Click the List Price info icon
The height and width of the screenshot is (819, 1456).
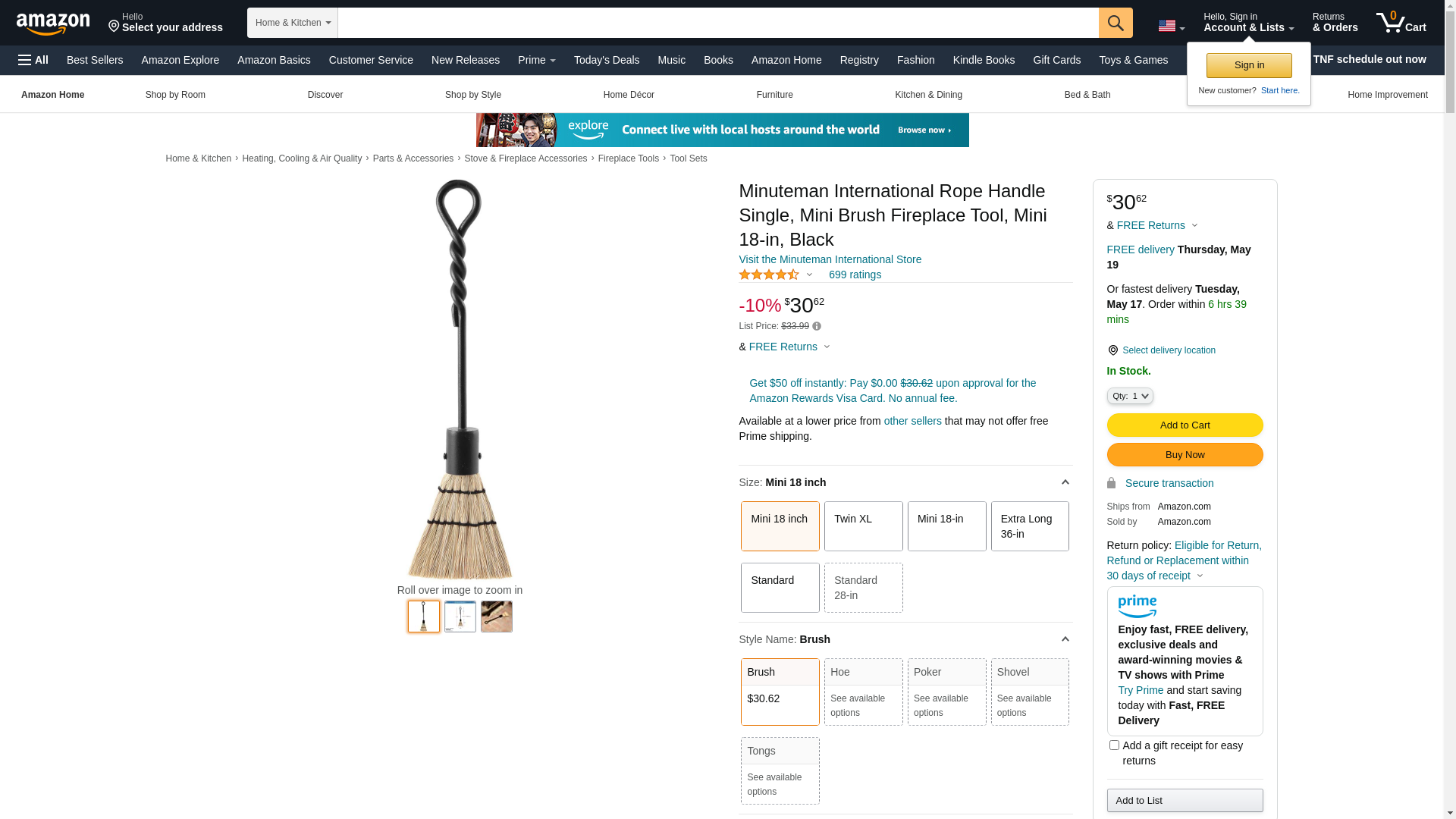click(x=817, y=326)
